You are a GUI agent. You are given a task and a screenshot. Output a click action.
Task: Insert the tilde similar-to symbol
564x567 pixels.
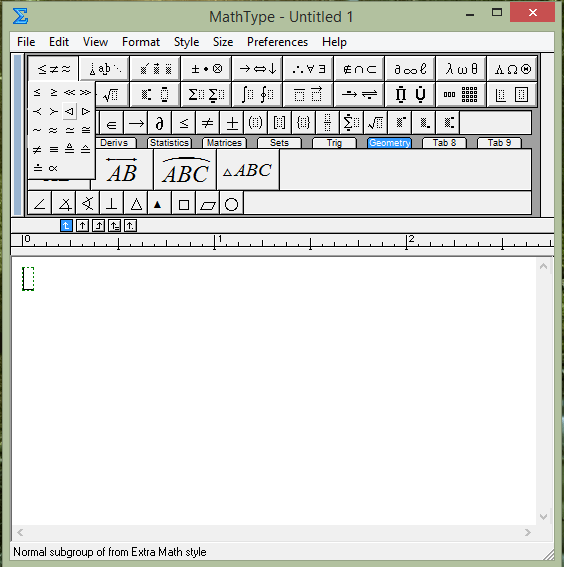click(x=37, y=130)
